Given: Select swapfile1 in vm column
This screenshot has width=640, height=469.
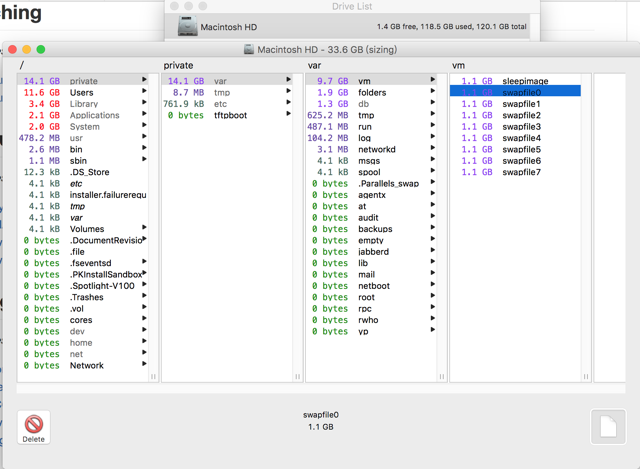Looking at the screenshot, I should tap(515, 104).
